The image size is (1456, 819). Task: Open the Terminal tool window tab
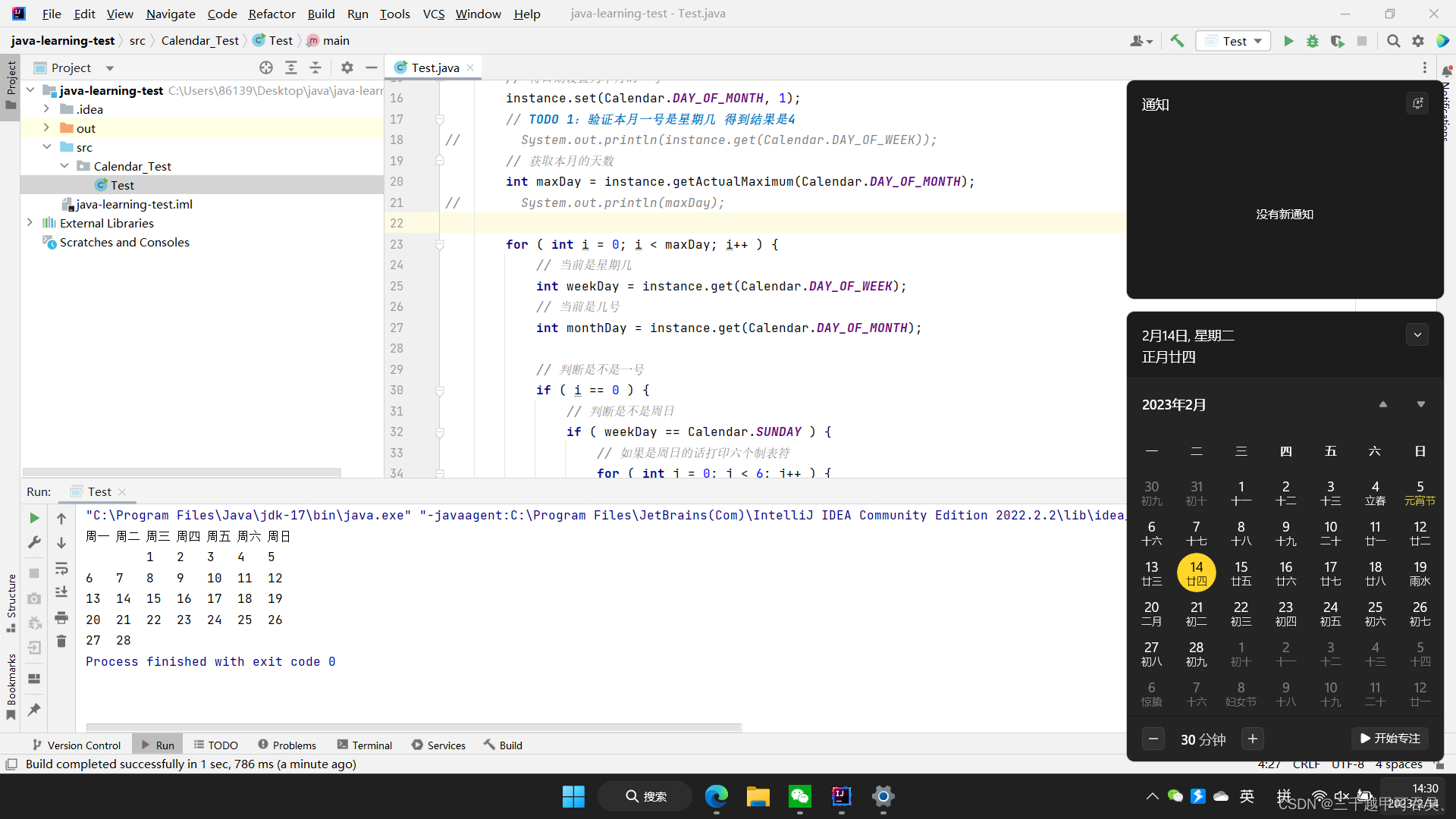365,745
